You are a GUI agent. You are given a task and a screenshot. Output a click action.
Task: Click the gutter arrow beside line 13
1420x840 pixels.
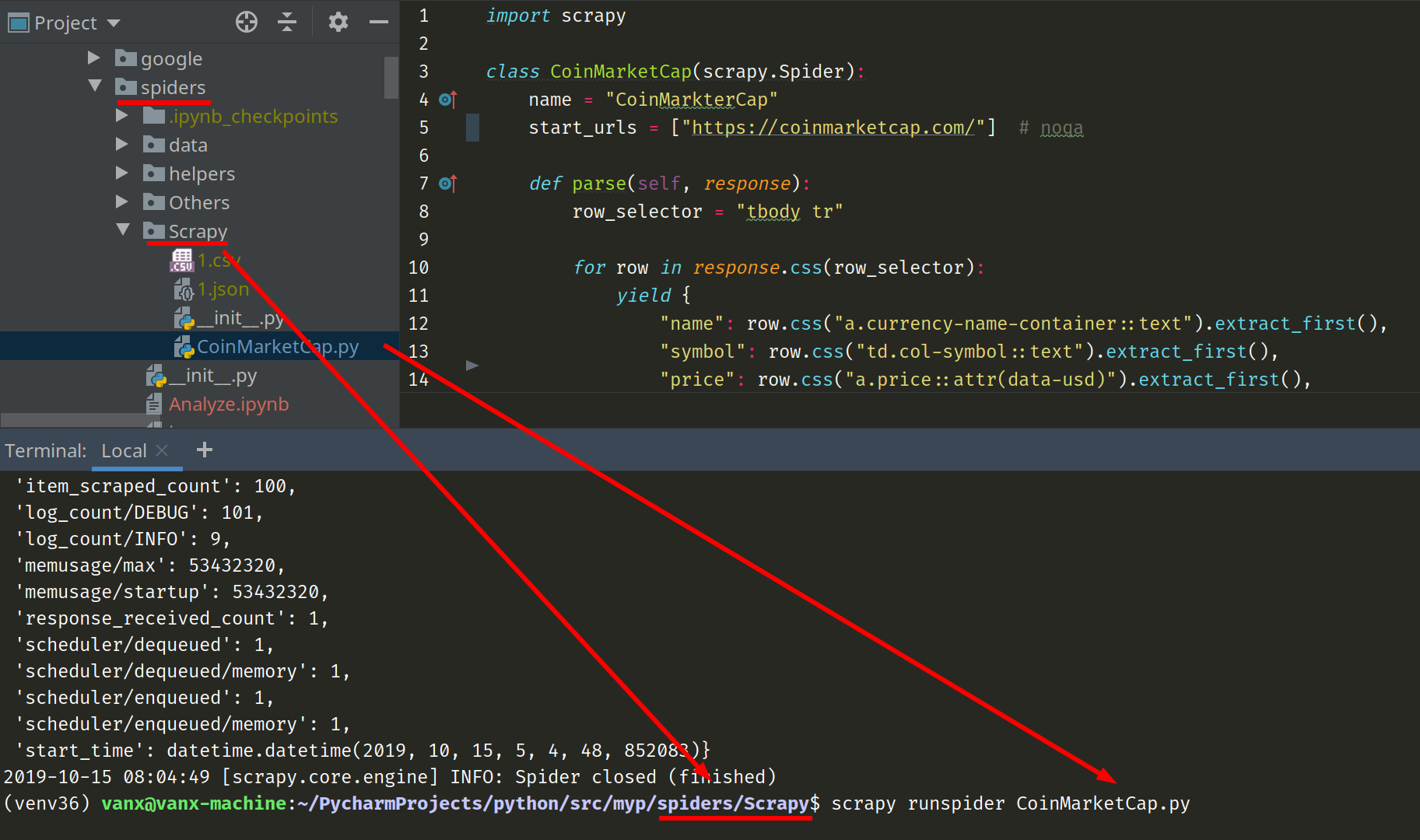point(470,364)
